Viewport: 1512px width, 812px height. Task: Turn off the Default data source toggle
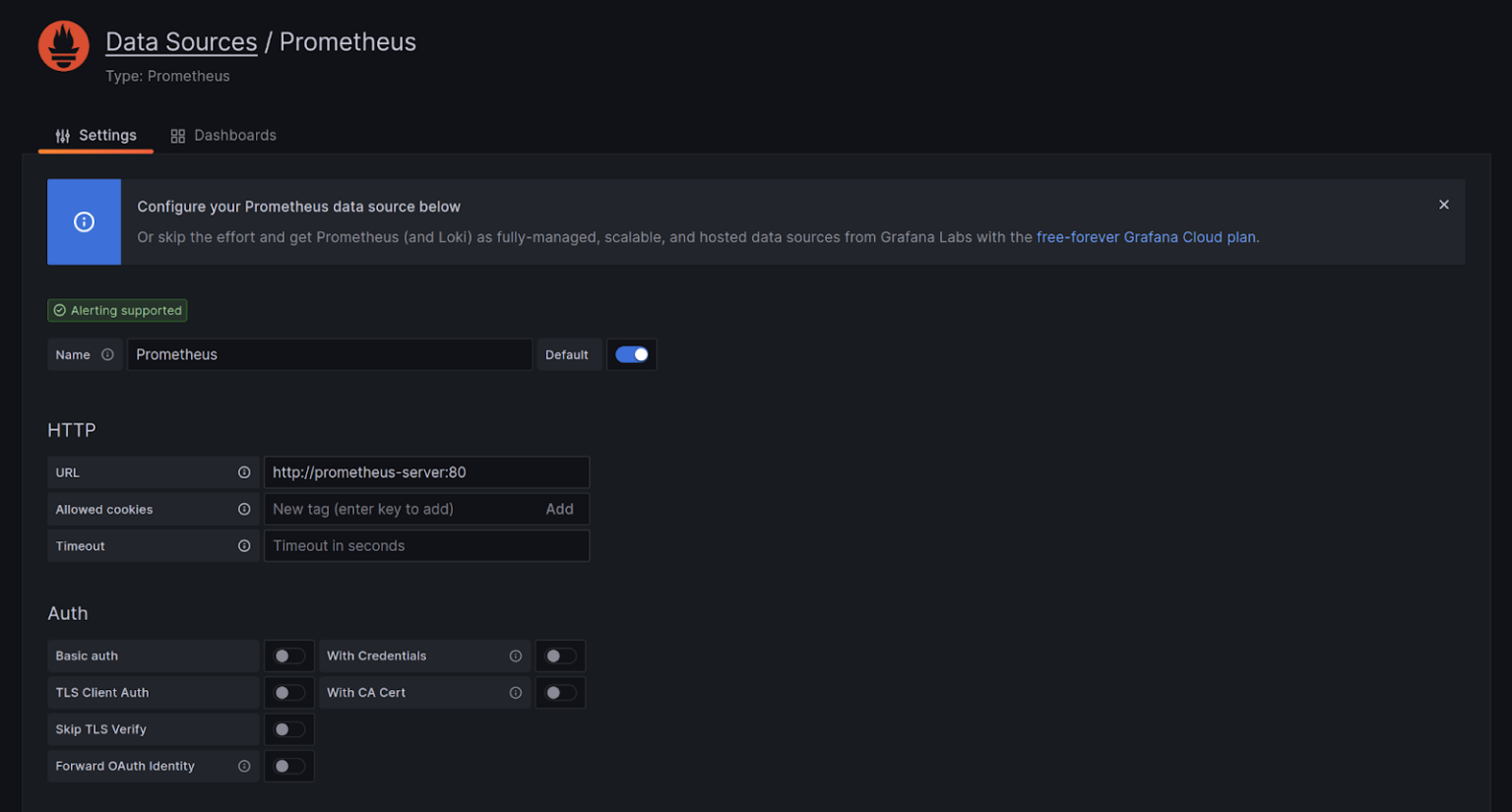tap(631, 354)
